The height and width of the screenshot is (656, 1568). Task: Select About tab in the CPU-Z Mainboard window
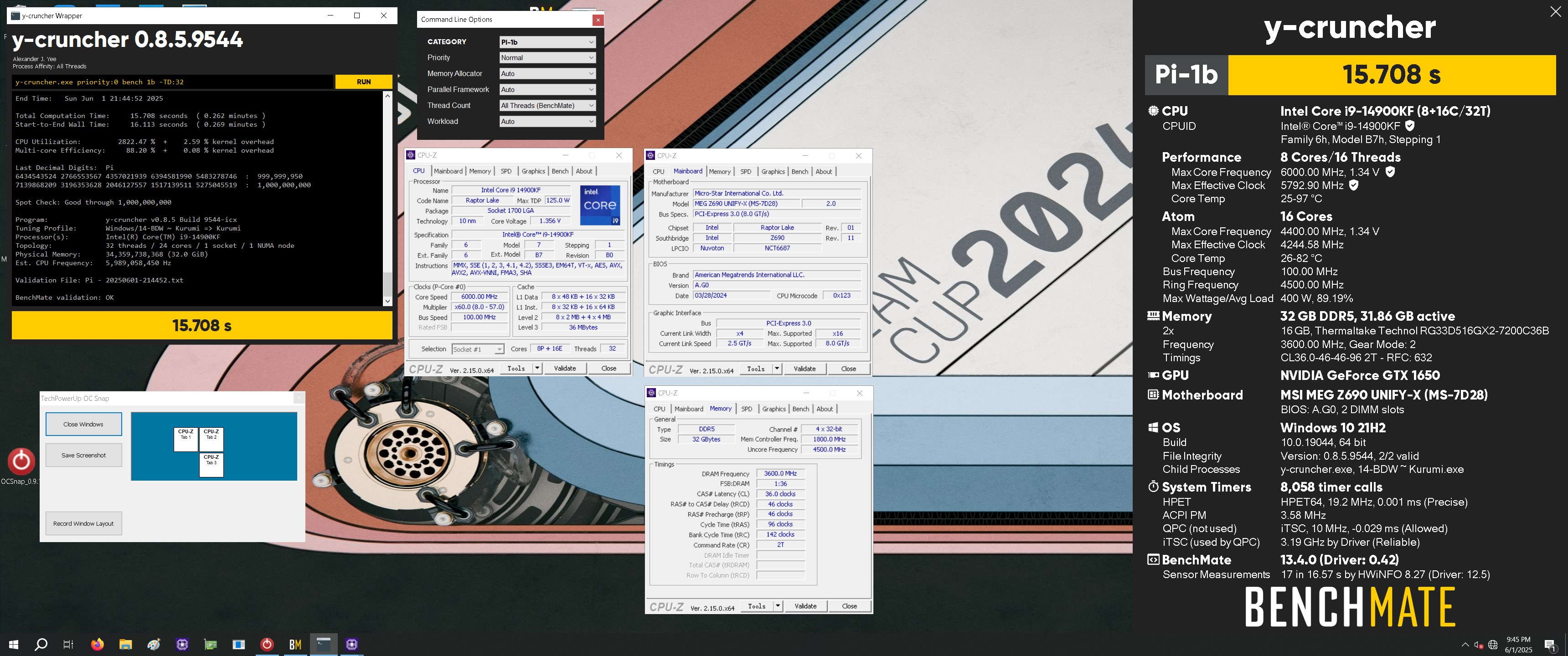(x=824, y=172)
